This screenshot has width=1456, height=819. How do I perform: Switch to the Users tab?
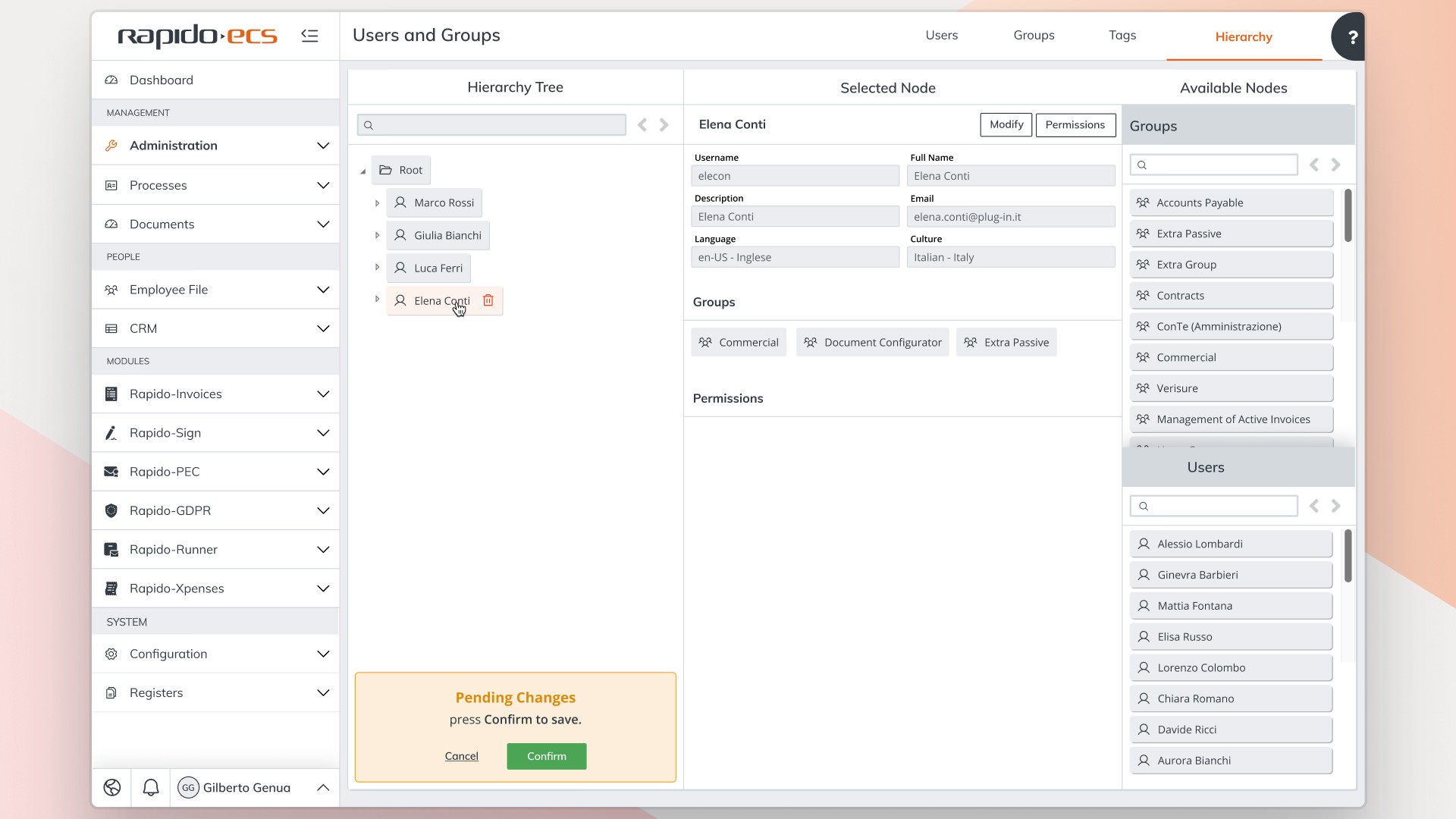pyautogui.click(x=941, y=35)
